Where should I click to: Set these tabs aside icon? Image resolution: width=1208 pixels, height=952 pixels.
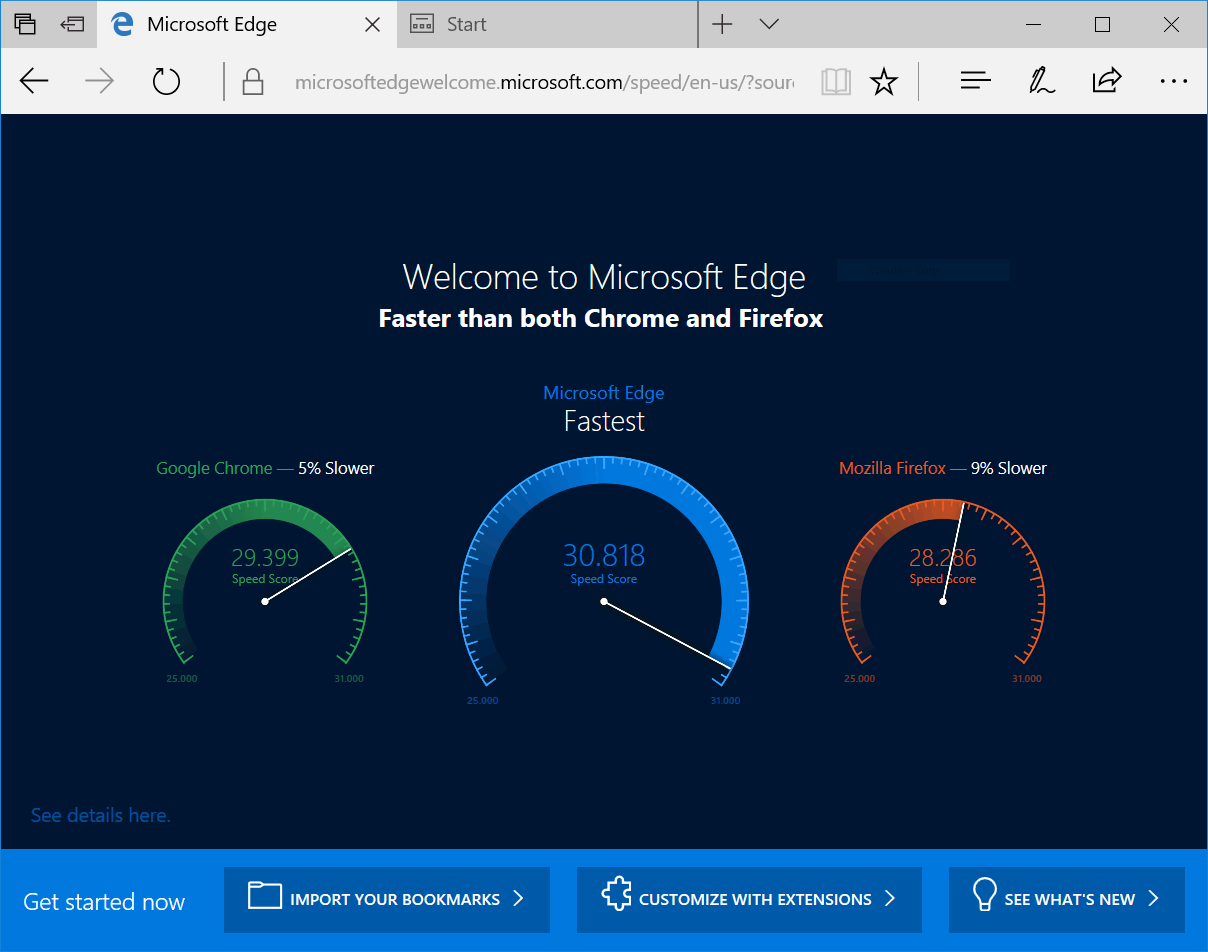point(72,24)
